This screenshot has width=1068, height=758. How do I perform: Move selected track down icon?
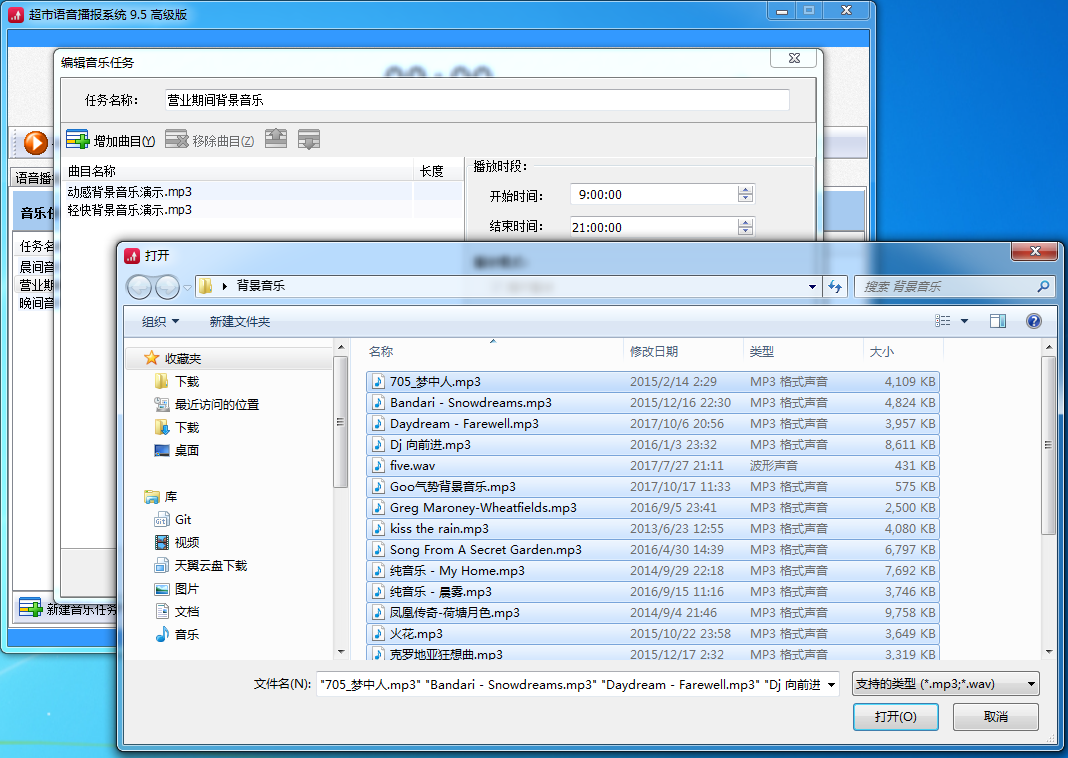tap(309, 139)
